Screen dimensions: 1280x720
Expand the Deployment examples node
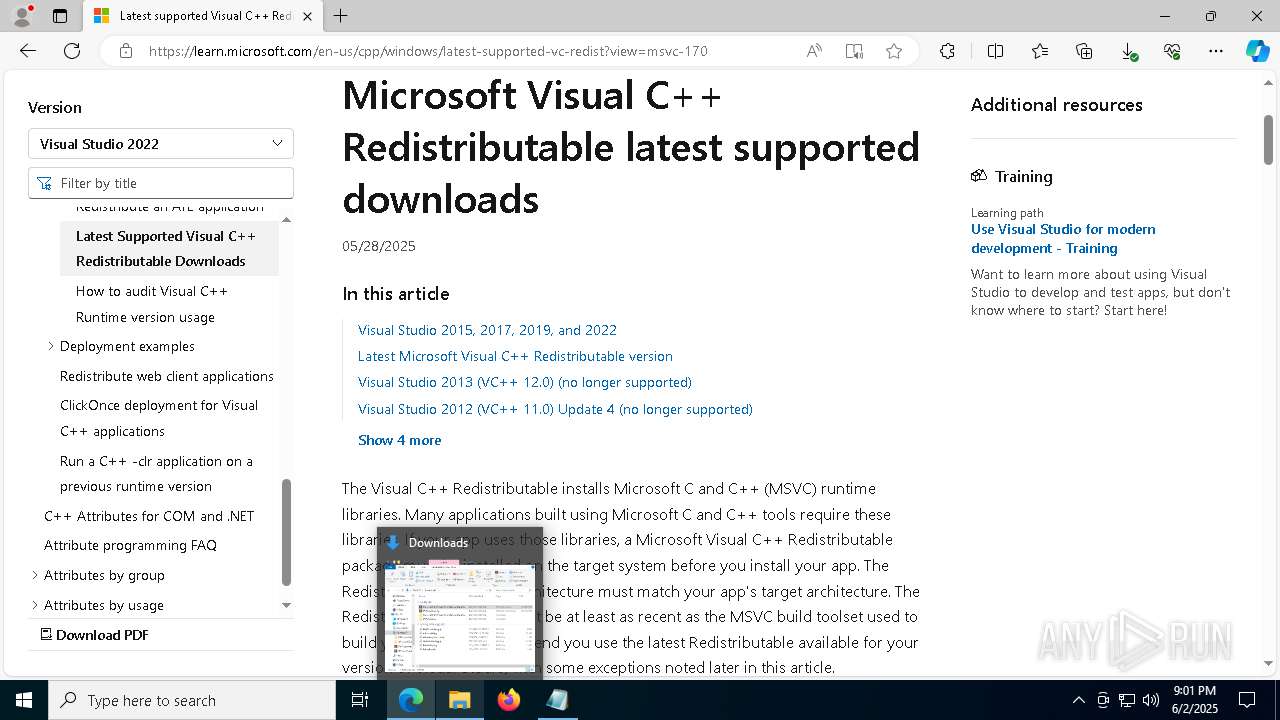(51, 346)
